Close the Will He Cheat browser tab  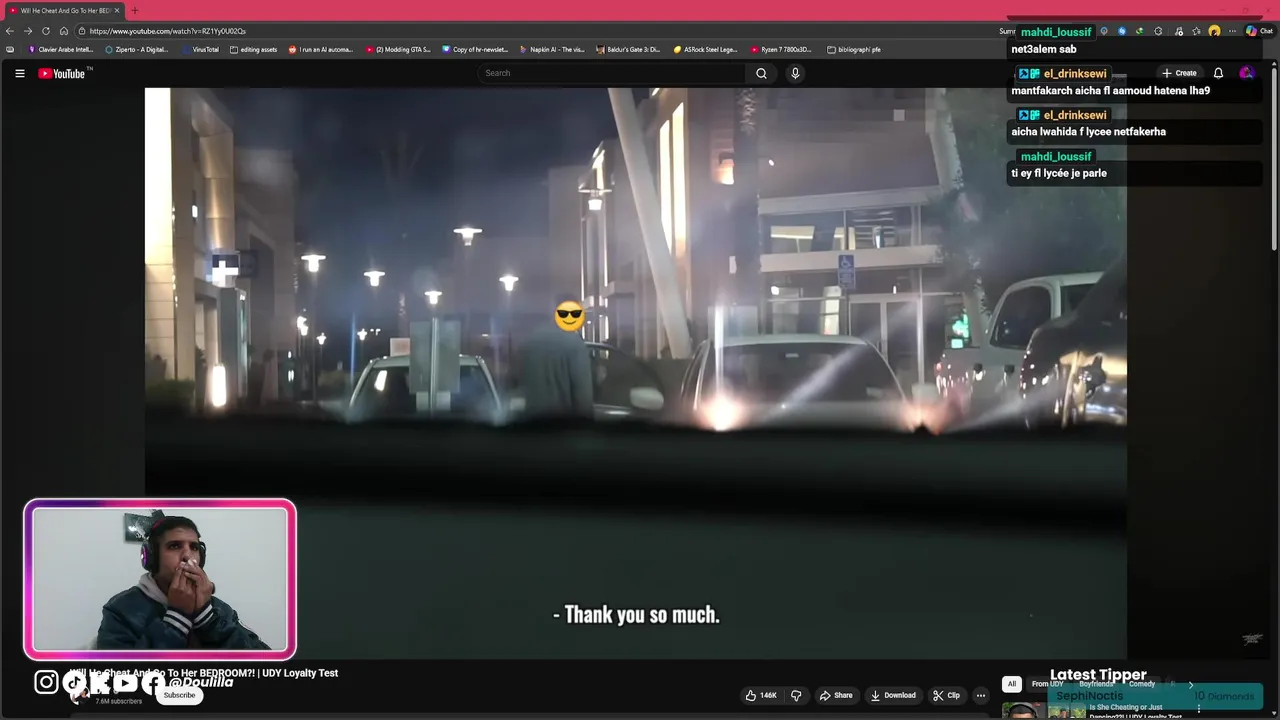pos(117,11)
